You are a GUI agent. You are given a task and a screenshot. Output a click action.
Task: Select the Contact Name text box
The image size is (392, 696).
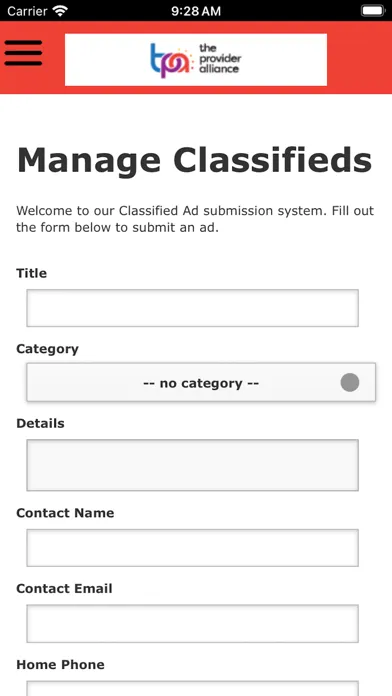coord(193,548)
